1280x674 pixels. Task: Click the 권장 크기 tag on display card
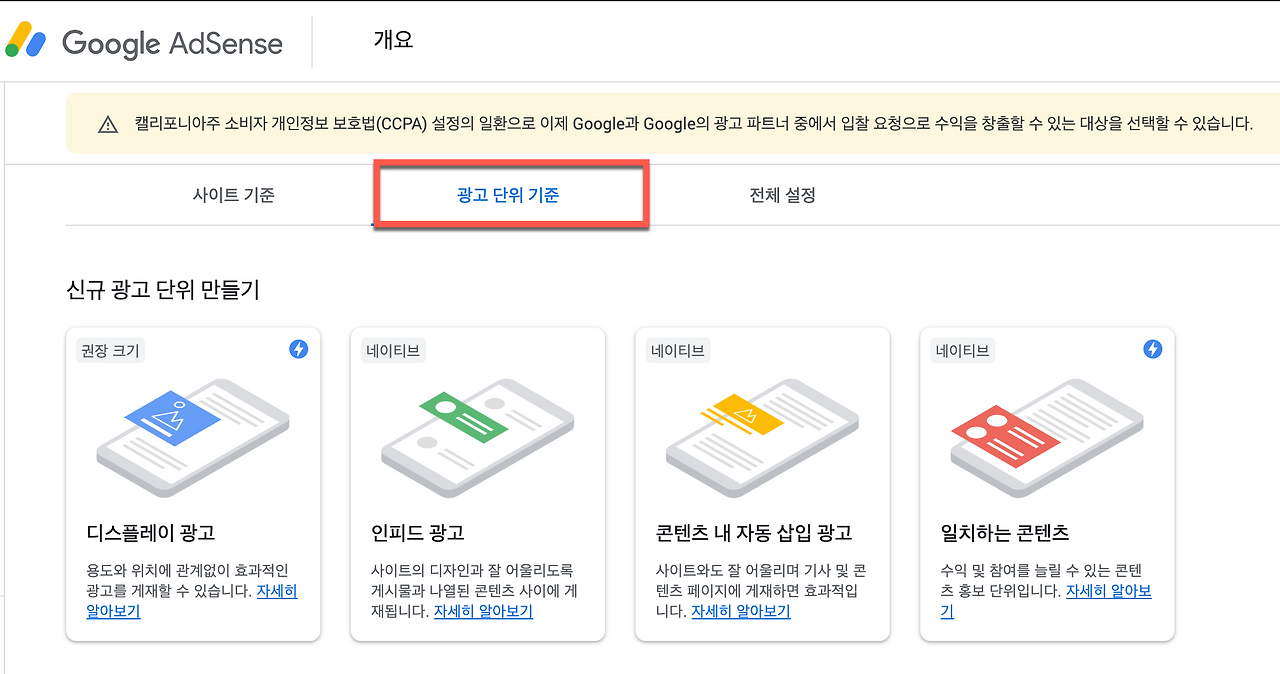click(x=110, y=350)
